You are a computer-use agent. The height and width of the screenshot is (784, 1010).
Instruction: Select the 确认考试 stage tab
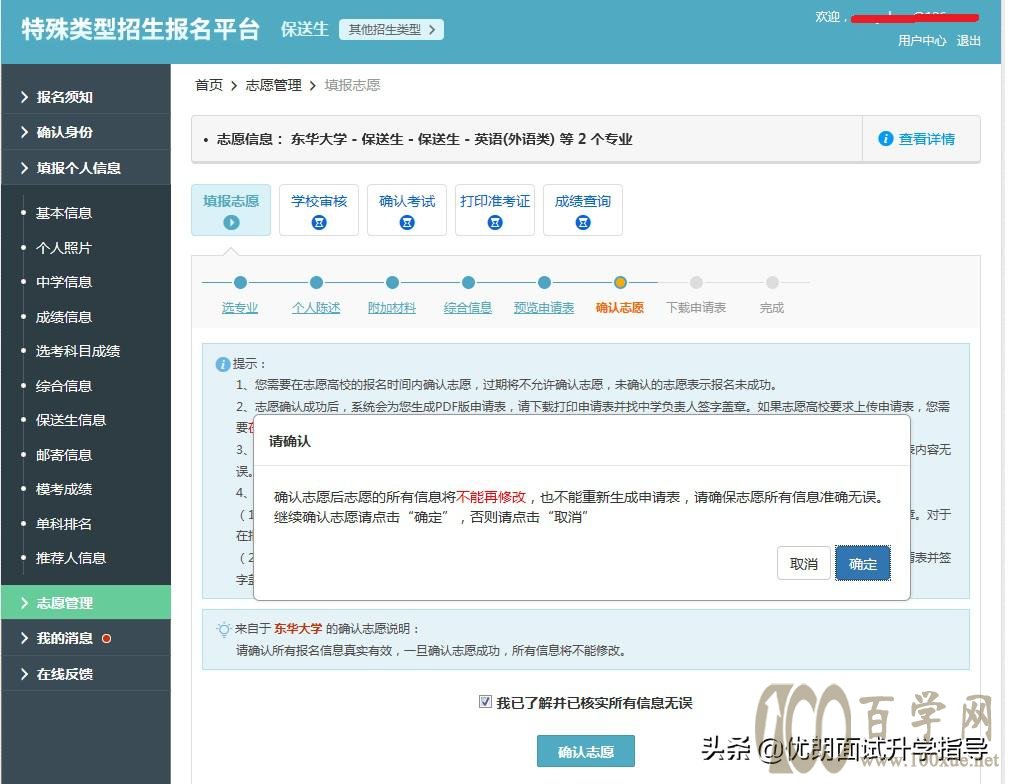(x=407, y=210)
